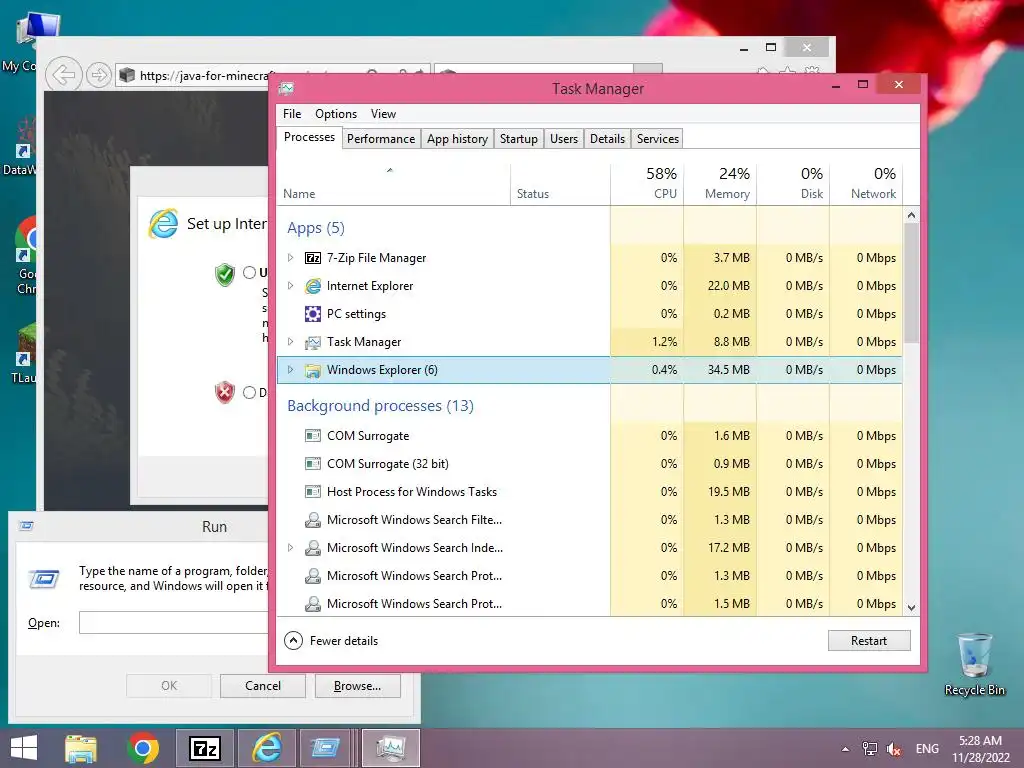Expand the Internet Explorer process group
Image resolution: width=1024 pixels, height=768 pixels.
[x=291, y=286]
